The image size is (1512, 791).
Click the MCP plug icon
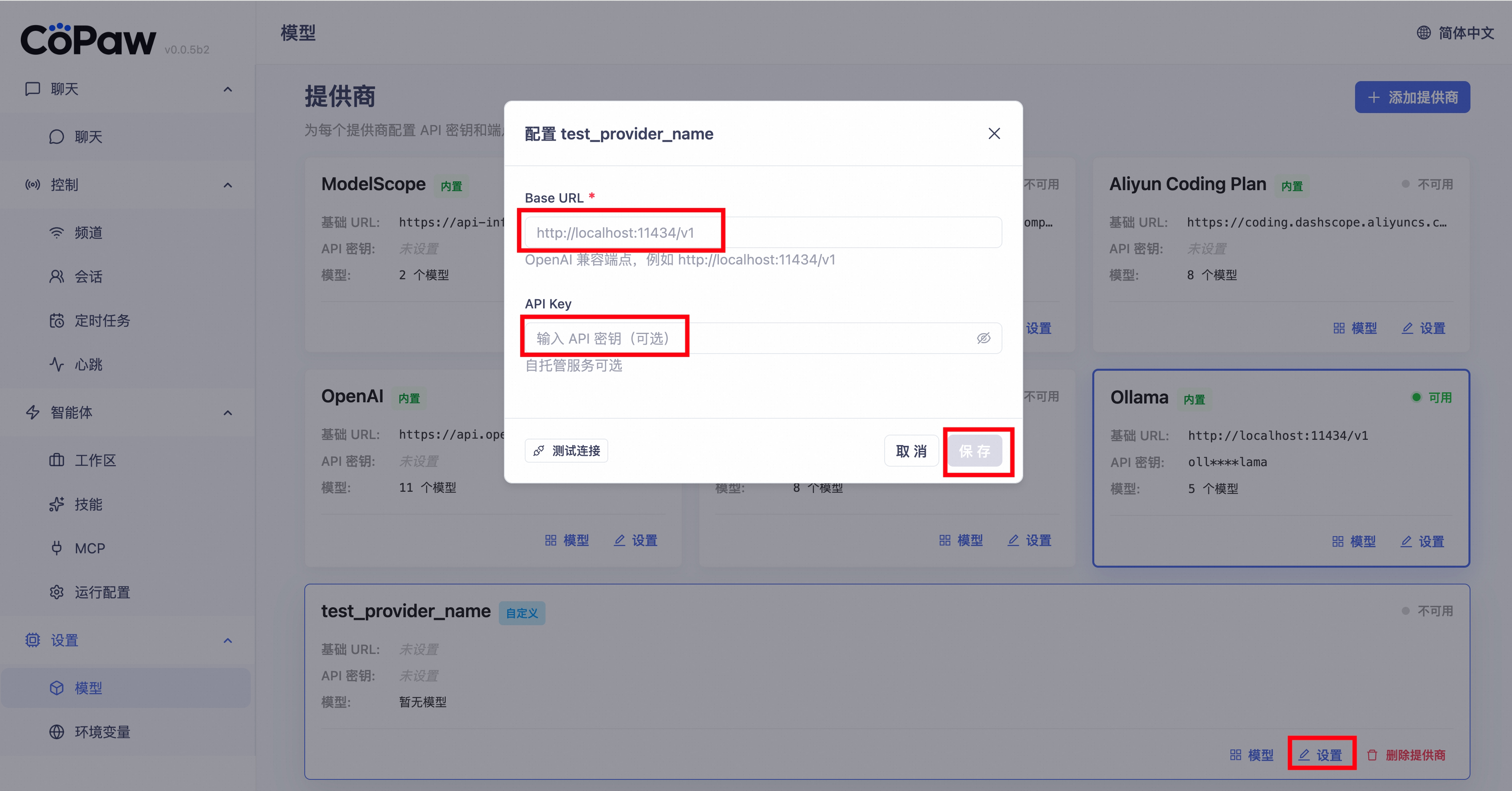56,548
